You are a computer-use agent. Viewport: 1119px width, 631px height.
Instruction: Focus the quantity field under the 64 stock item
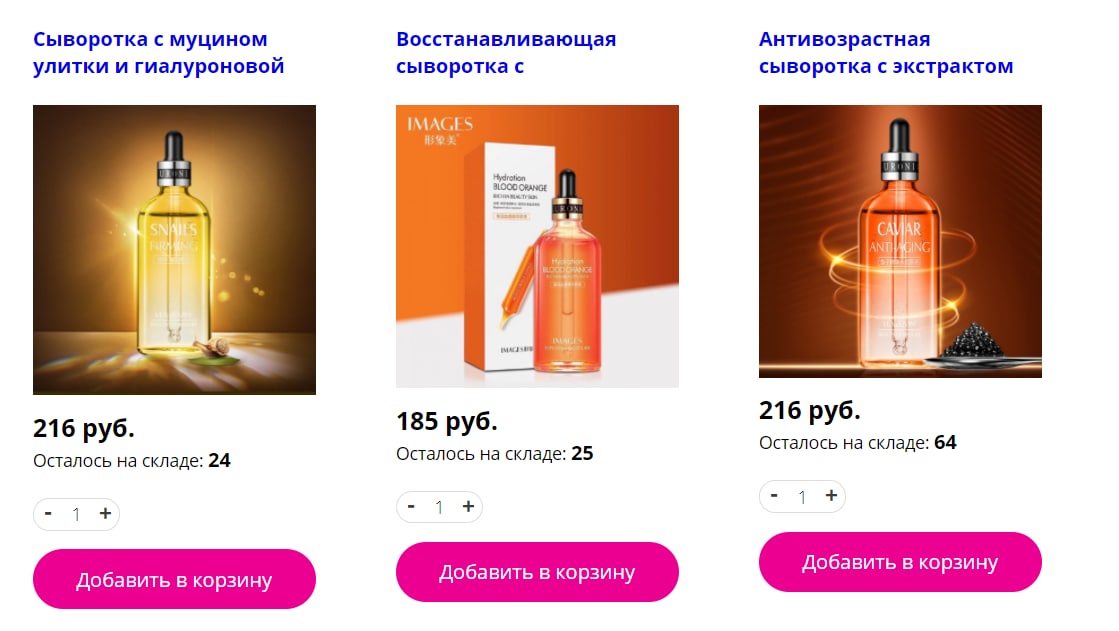pos(802,497)
